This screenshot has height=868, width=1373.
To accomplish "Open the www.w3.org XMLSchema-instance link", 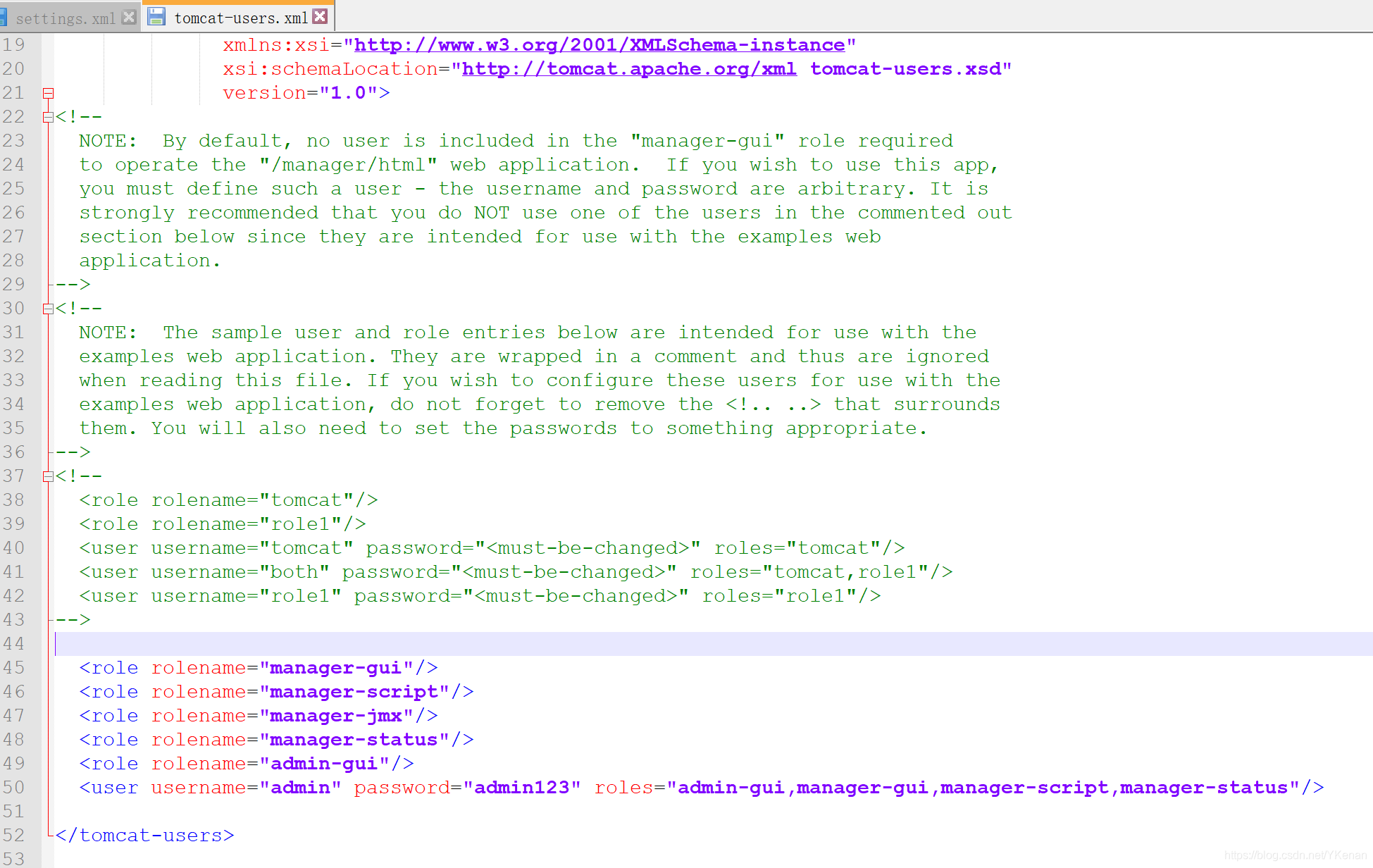I will pyautogui.click(x=599, y=45).
